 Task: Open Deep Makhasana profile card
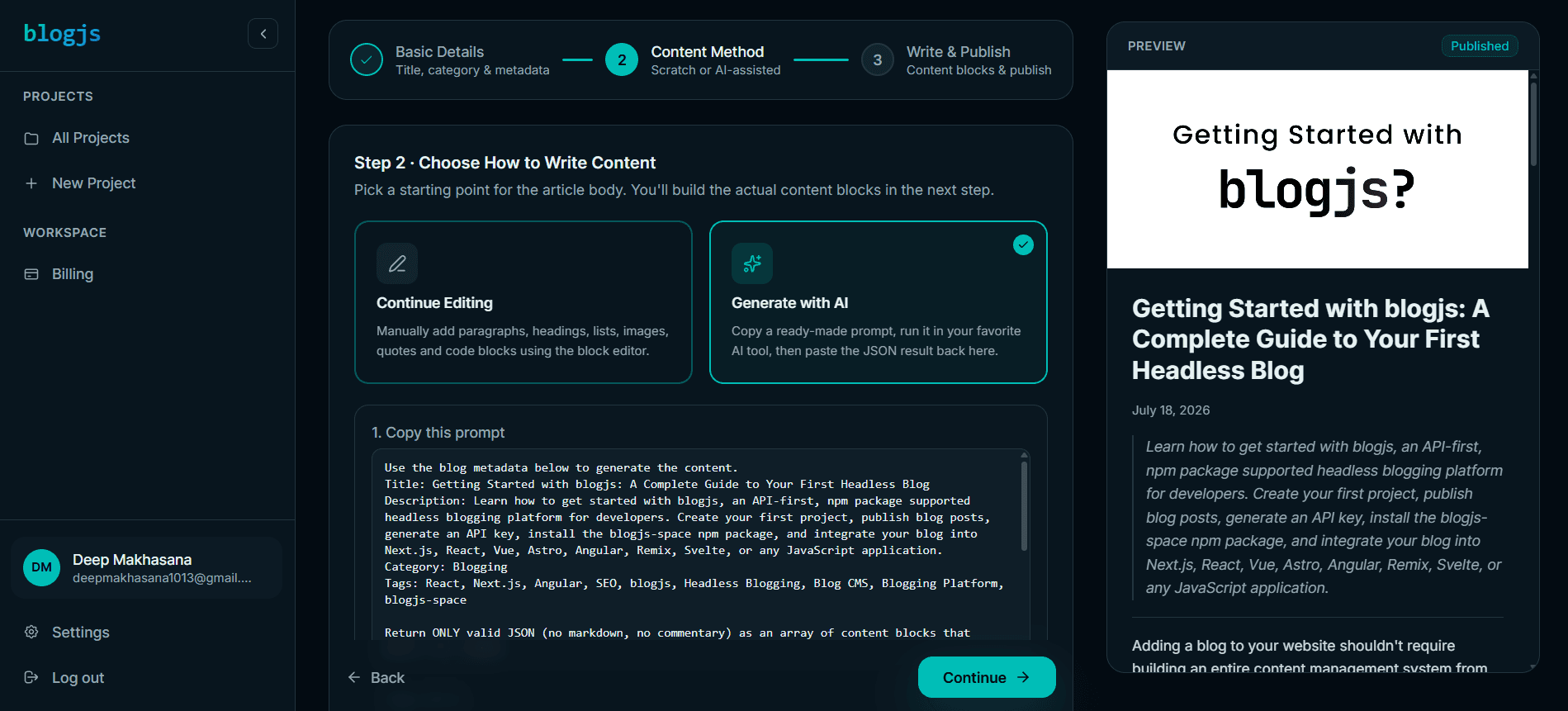click(x=147, y=567)
